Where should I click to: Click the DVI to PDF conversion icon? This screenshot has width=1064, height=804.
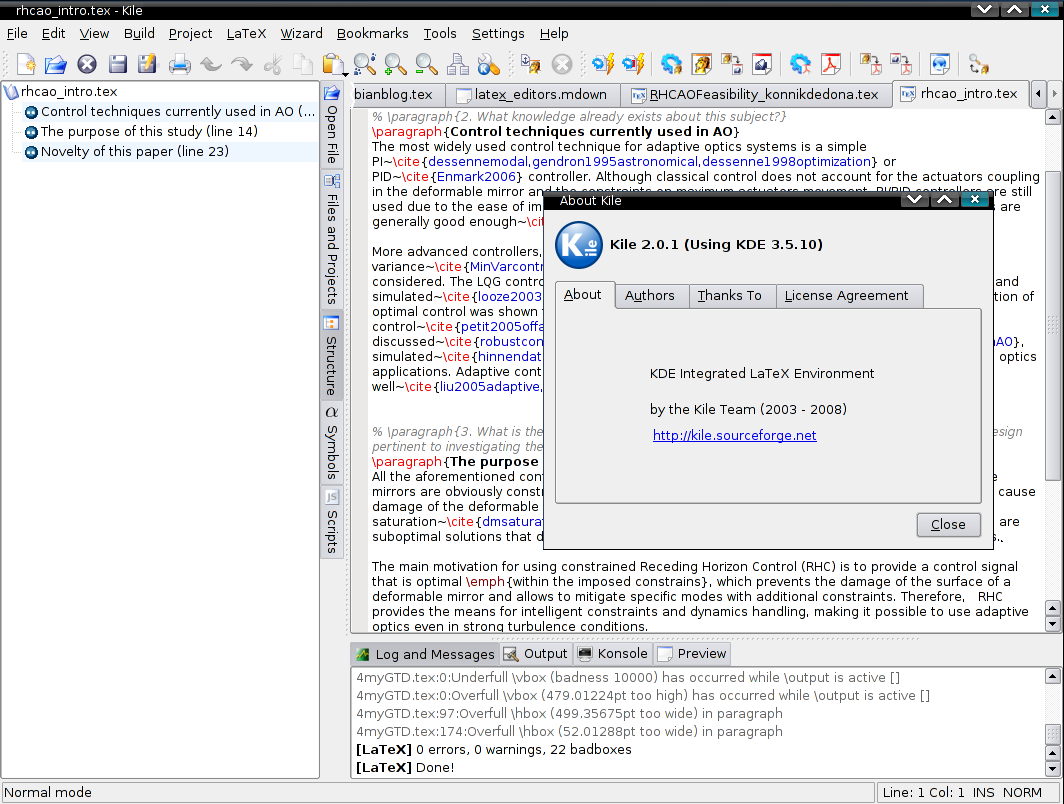(x=871, y=64)
